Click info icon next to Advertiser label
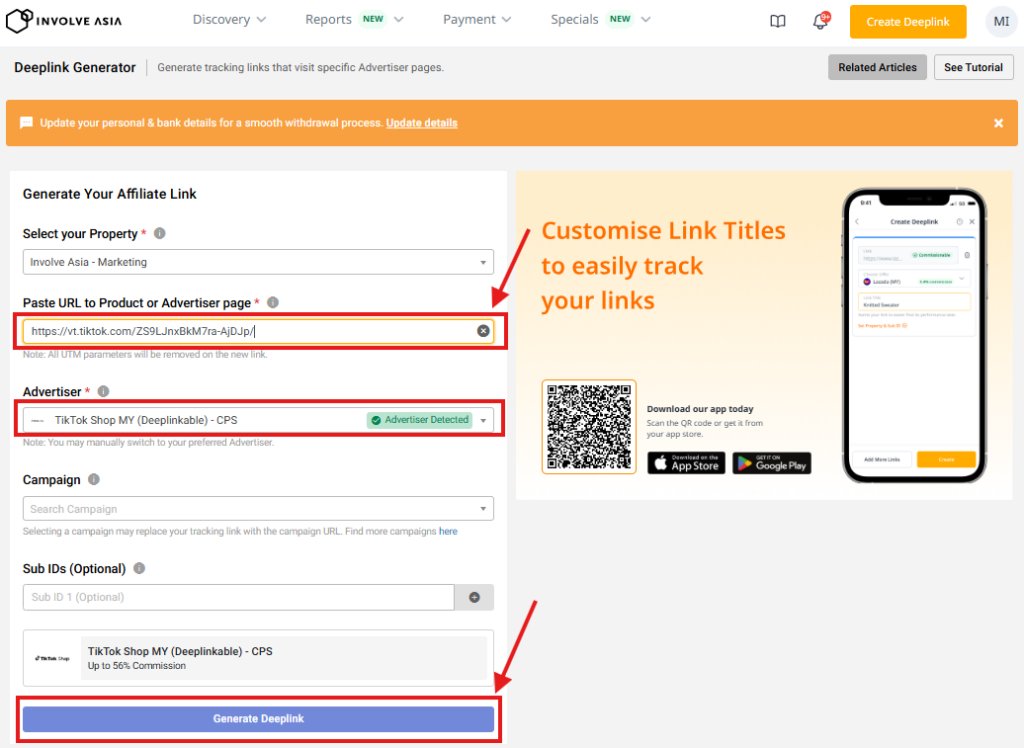The image size is (1024, 748). tap(103, 391)
